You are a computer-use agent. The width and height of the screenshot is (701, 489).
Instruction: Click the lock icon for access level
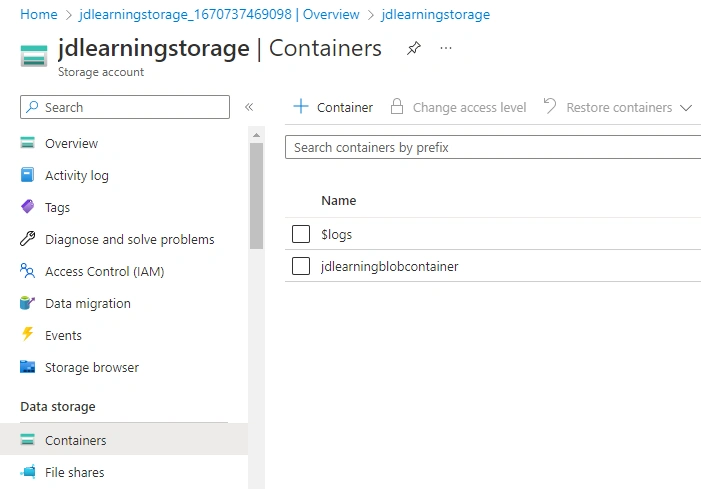pyautogui.click(x=397, y=106)
